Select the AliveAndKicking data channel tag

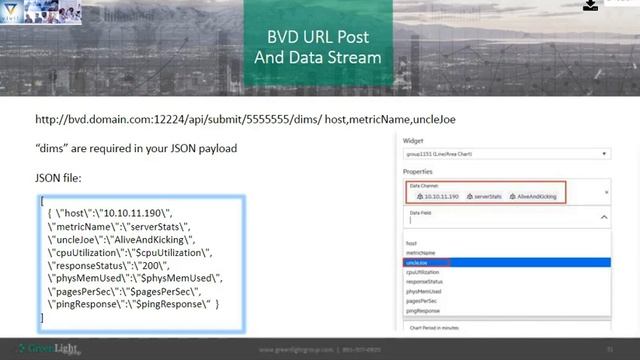[533, 197]
